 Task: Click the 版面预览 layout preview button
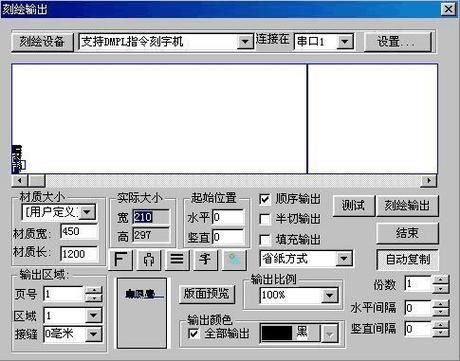click(x=207, y=294)
